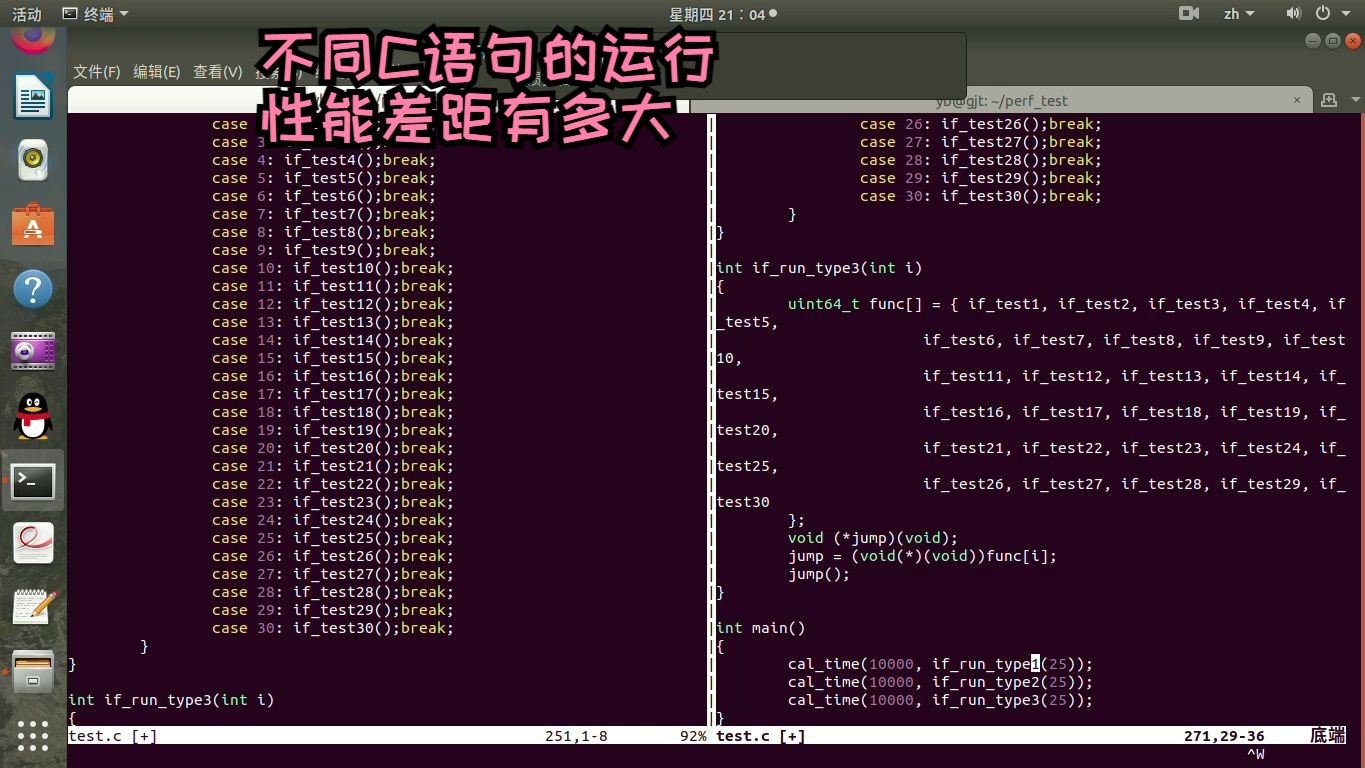Image resolution: width=1365 pixels, height=768 pixels.
Task: Click 'cal_time(10000, if_run_type3(25));' line
Action: tap(940, 700)
